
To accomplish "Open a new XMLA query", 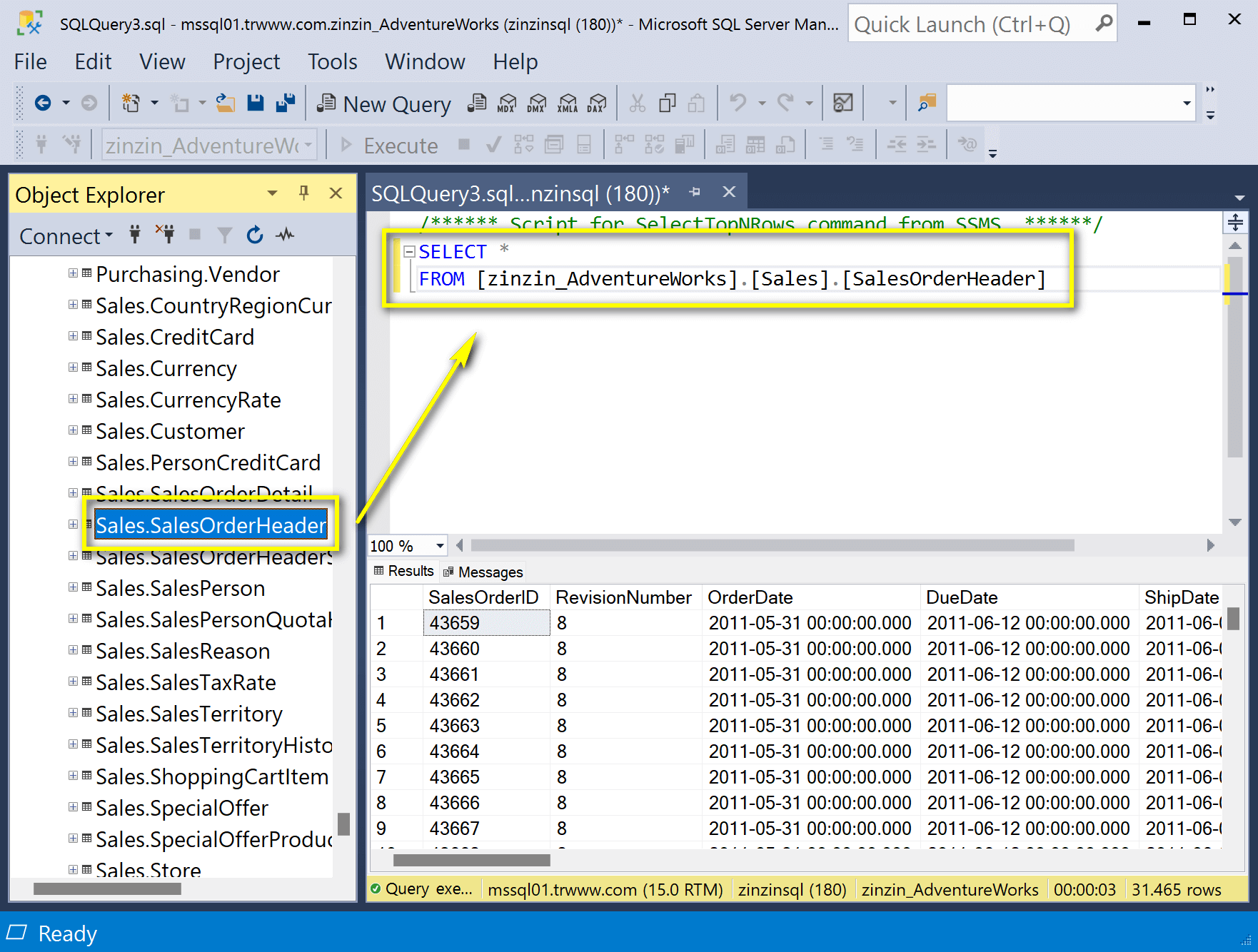I will pyautogui.click(x=568, y=103).
